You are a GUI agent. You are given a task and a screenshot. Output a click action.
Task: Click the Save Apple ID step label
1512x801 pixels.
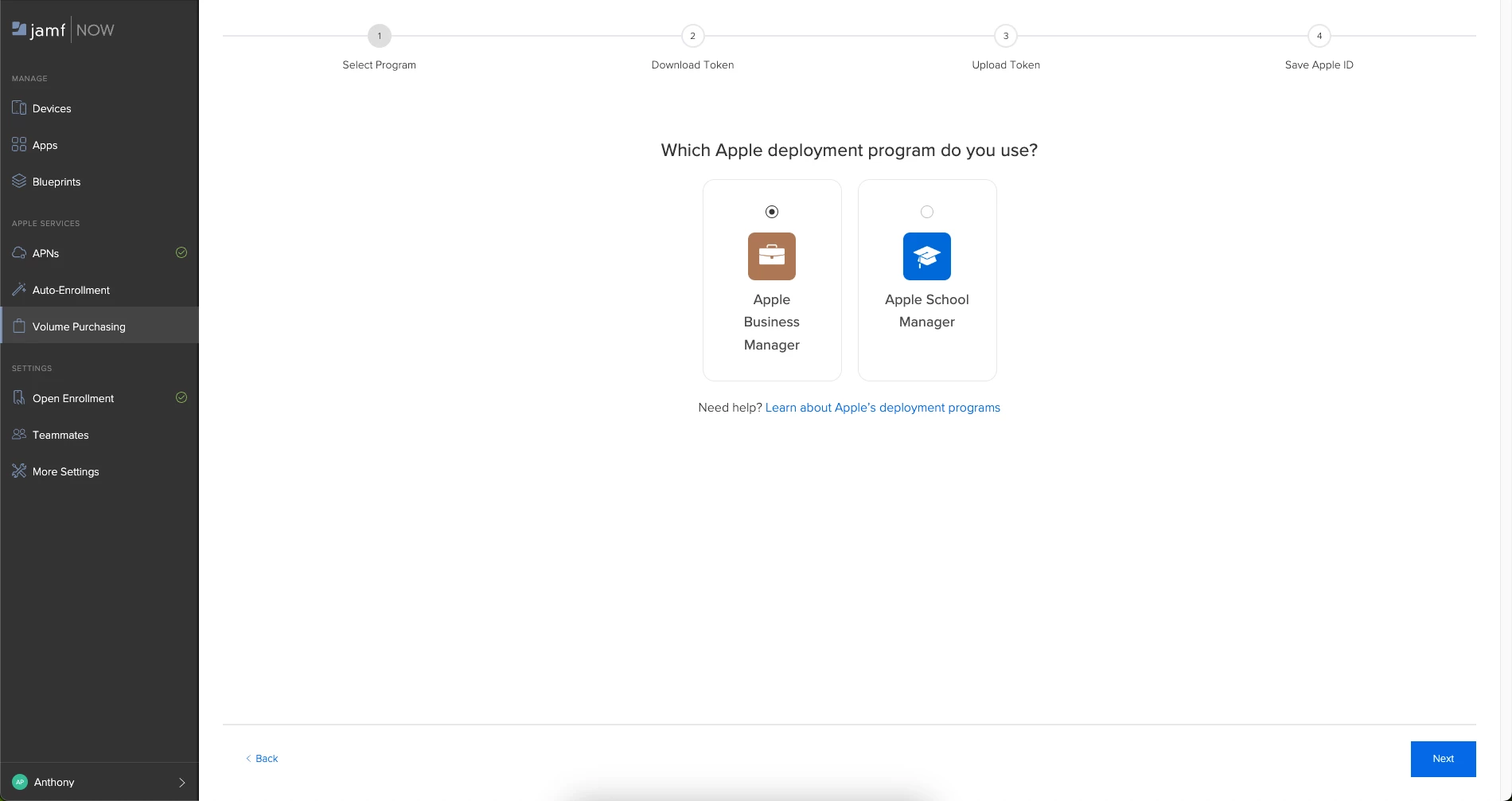(1319, 64)
